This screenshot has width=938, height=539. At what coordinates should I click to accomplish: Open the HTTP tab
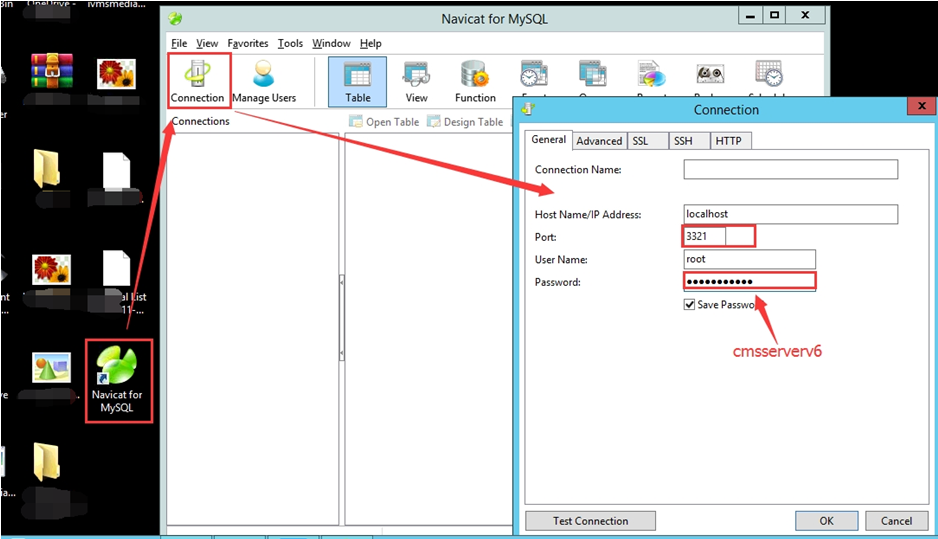(x=730, y=141)
